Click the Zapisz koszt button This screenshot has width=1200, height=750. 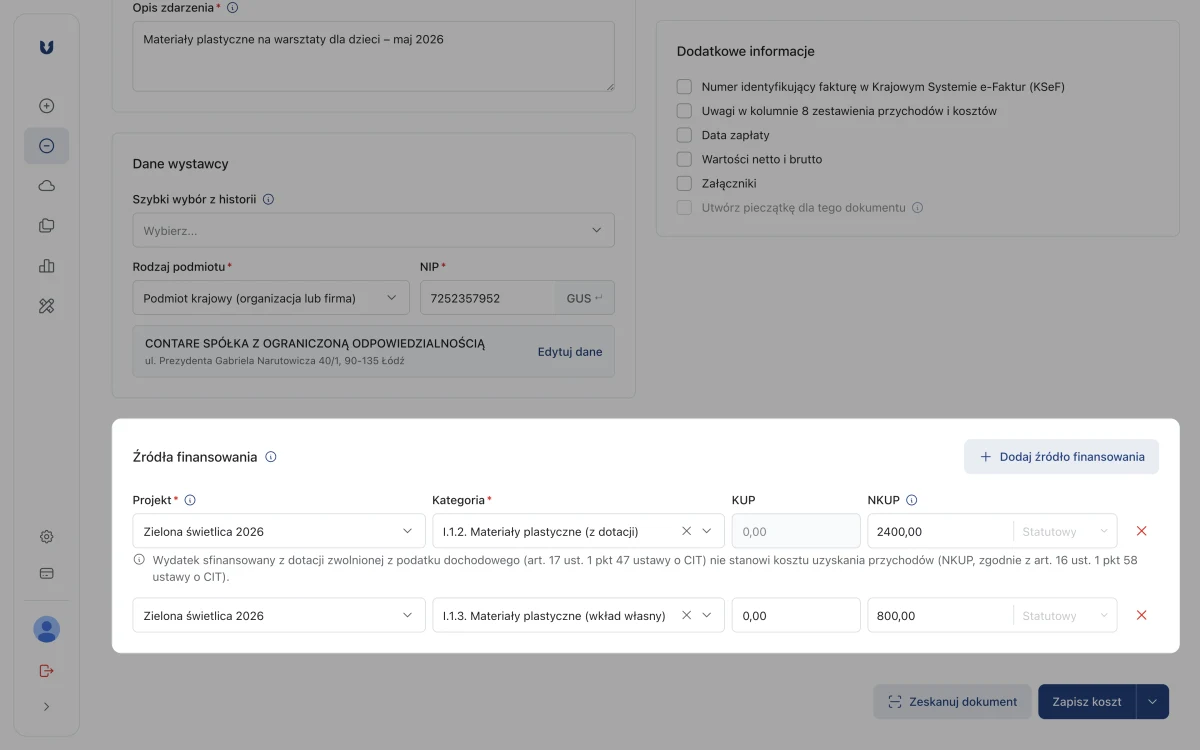(x=1088, y=702)
